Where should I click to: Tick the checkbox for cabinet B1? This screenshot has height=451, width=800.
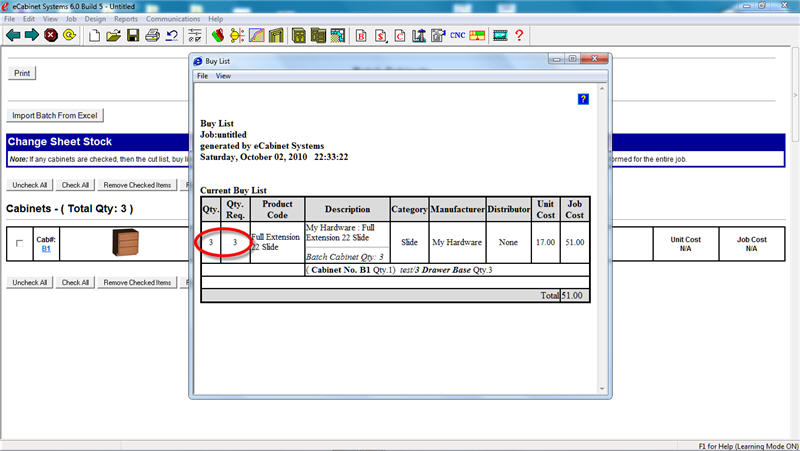click(19, 243)
